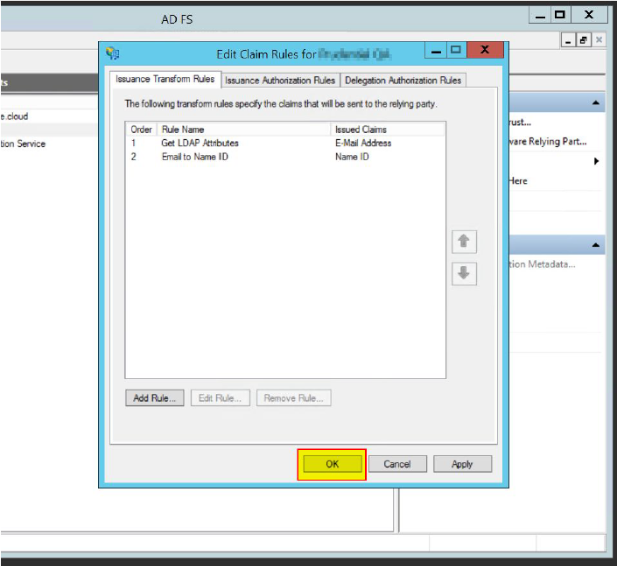Viewport: 617px width, 566px height.
Task: Click the move rule up arrow button
Action: click(464, 242)
